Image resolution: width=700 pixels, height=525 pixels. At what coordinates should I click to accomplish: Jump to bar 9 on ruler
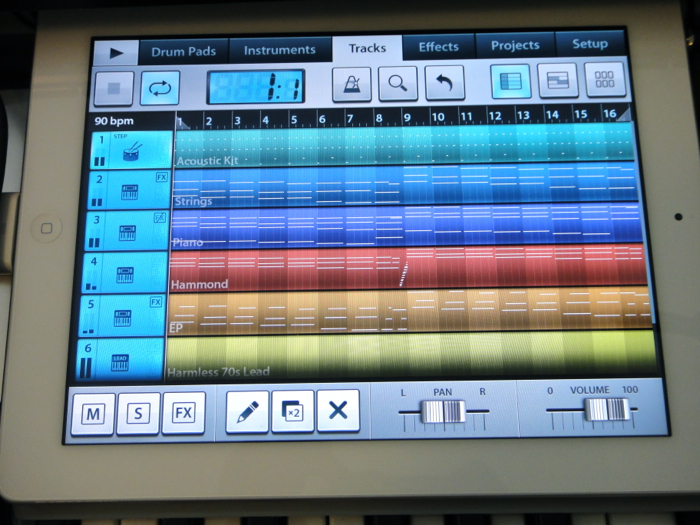[x=407, y=117]
